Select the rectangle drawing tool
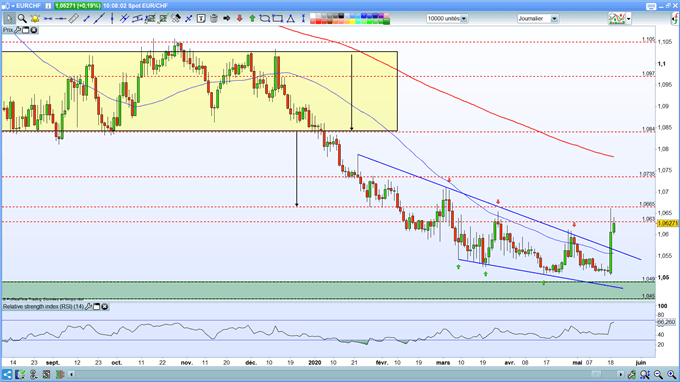The height and width of the screenshot is (382, 680). tap(278, 19)
